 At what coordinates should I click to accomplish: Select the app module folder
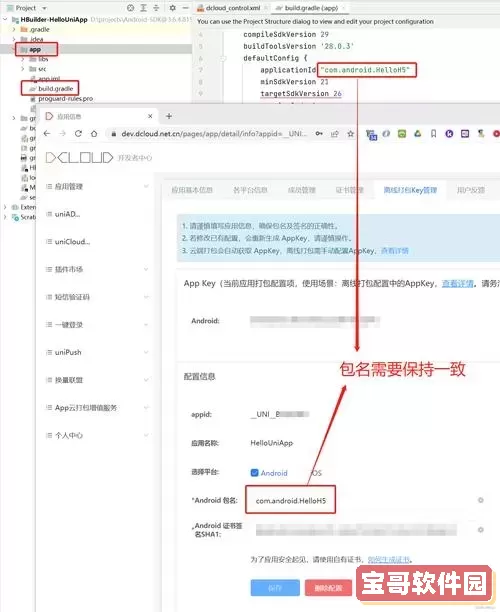[x=36, y=50]
